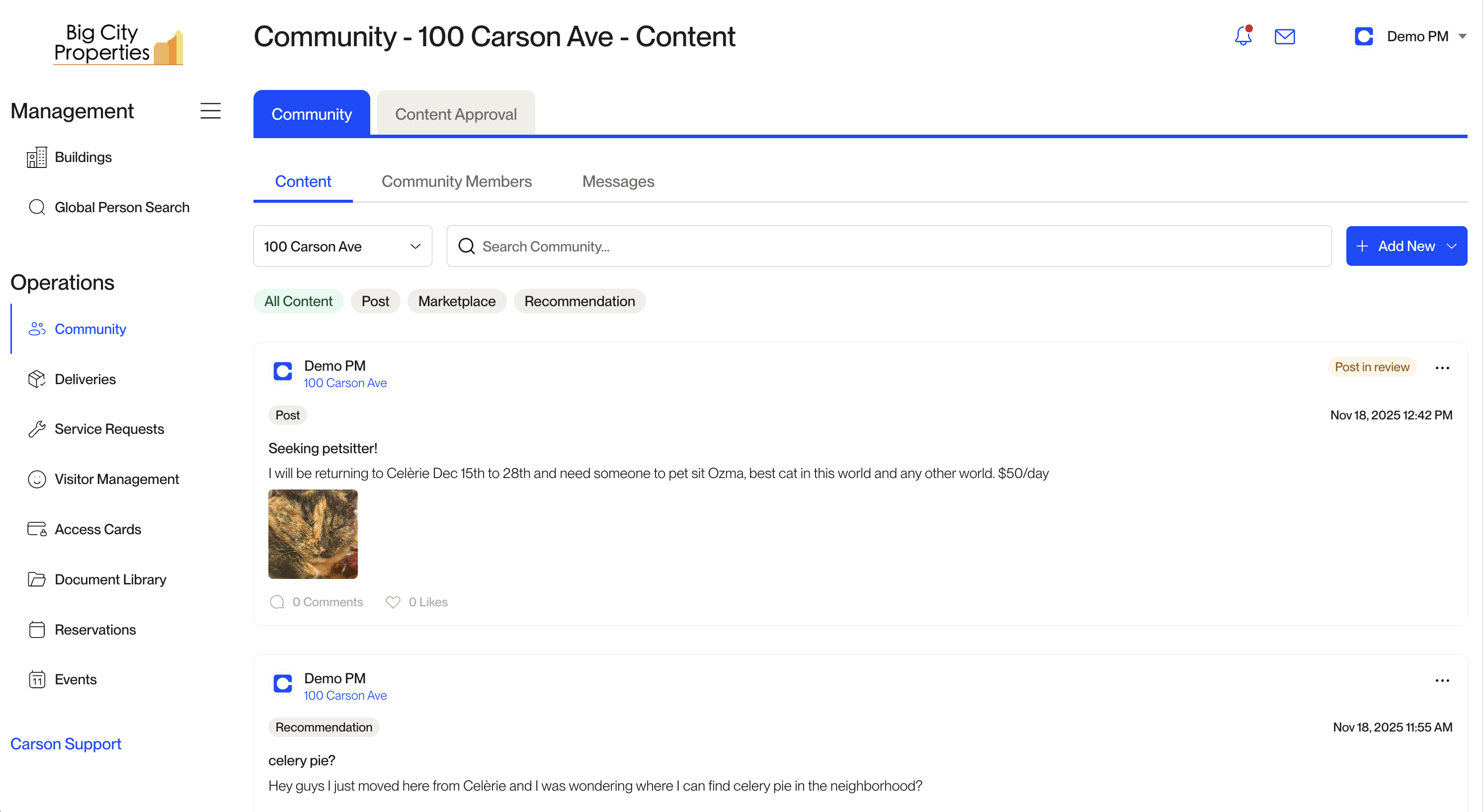
Task: Click the Buildings icon in sidebar
Action: (x=37, y=157)
